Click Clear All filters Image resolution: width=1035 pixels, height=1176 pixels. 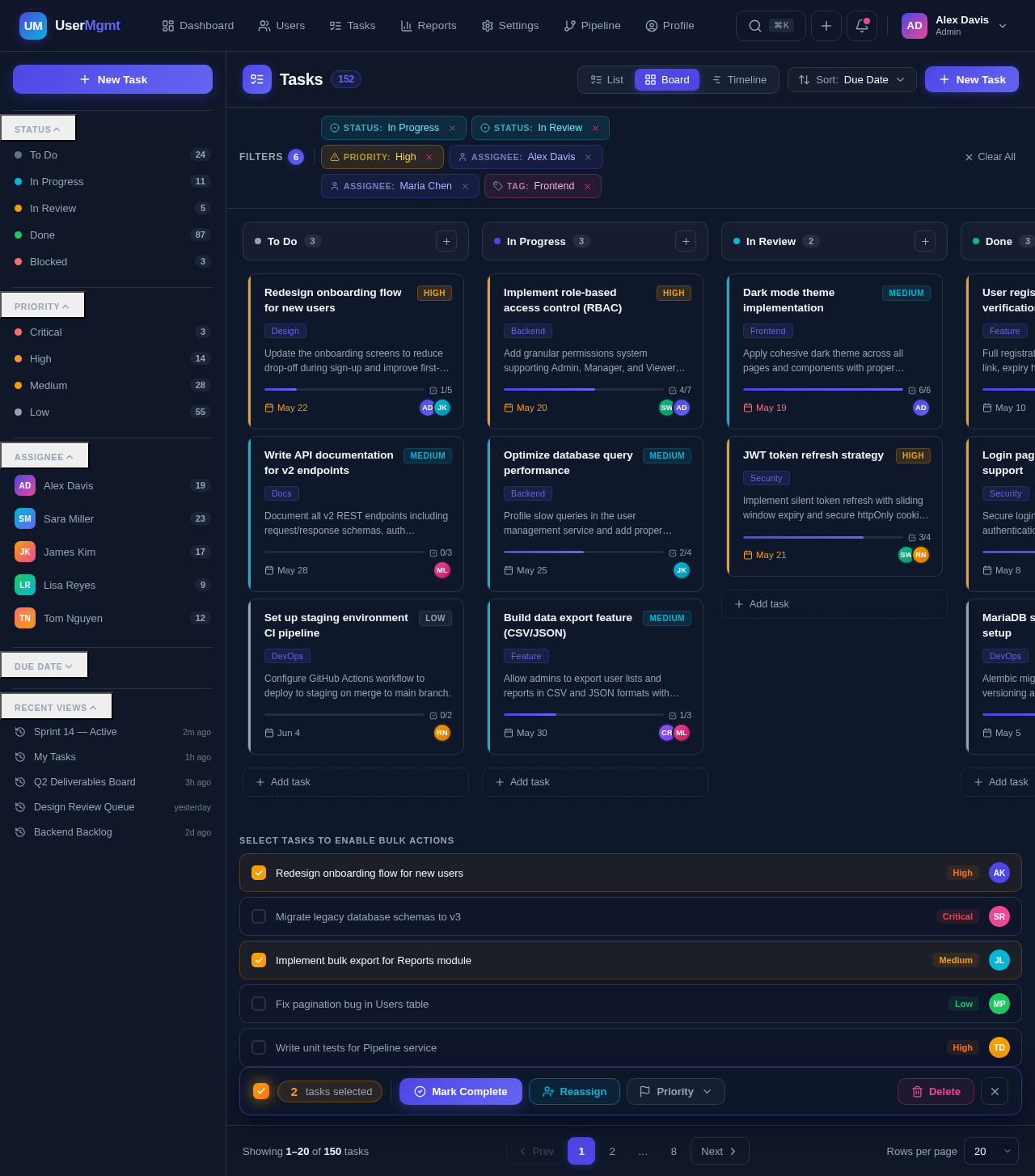pyautogui.click(x=990, y=157)
